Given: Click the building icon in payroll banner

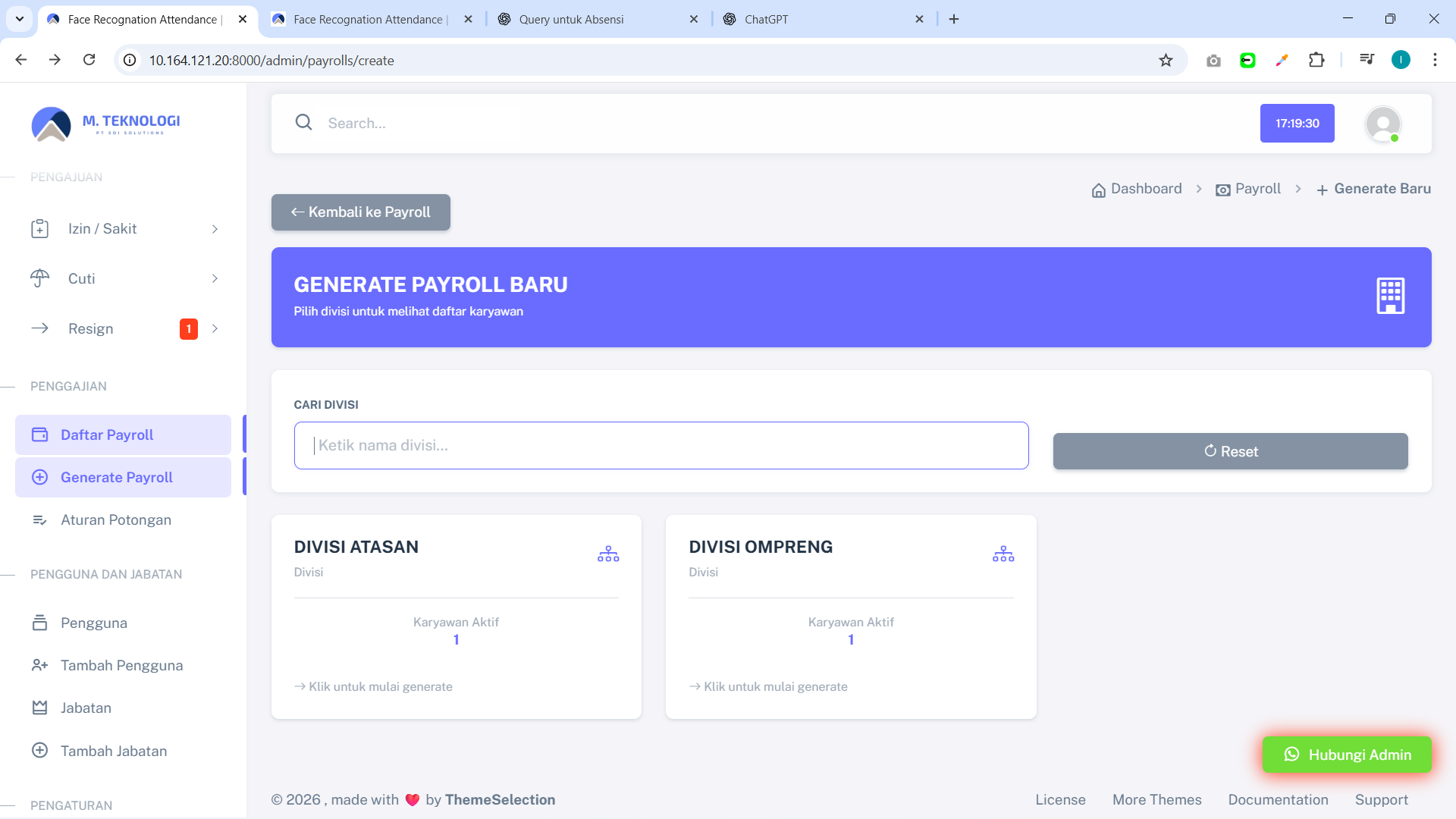Looking at the screenshot, I should 1390,296.
